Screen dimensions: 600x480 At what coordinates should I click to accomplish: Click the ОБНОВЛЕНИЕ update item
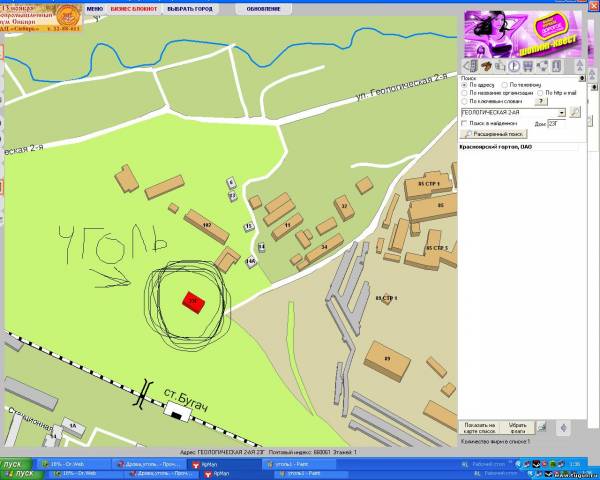(x=263, y=9)
